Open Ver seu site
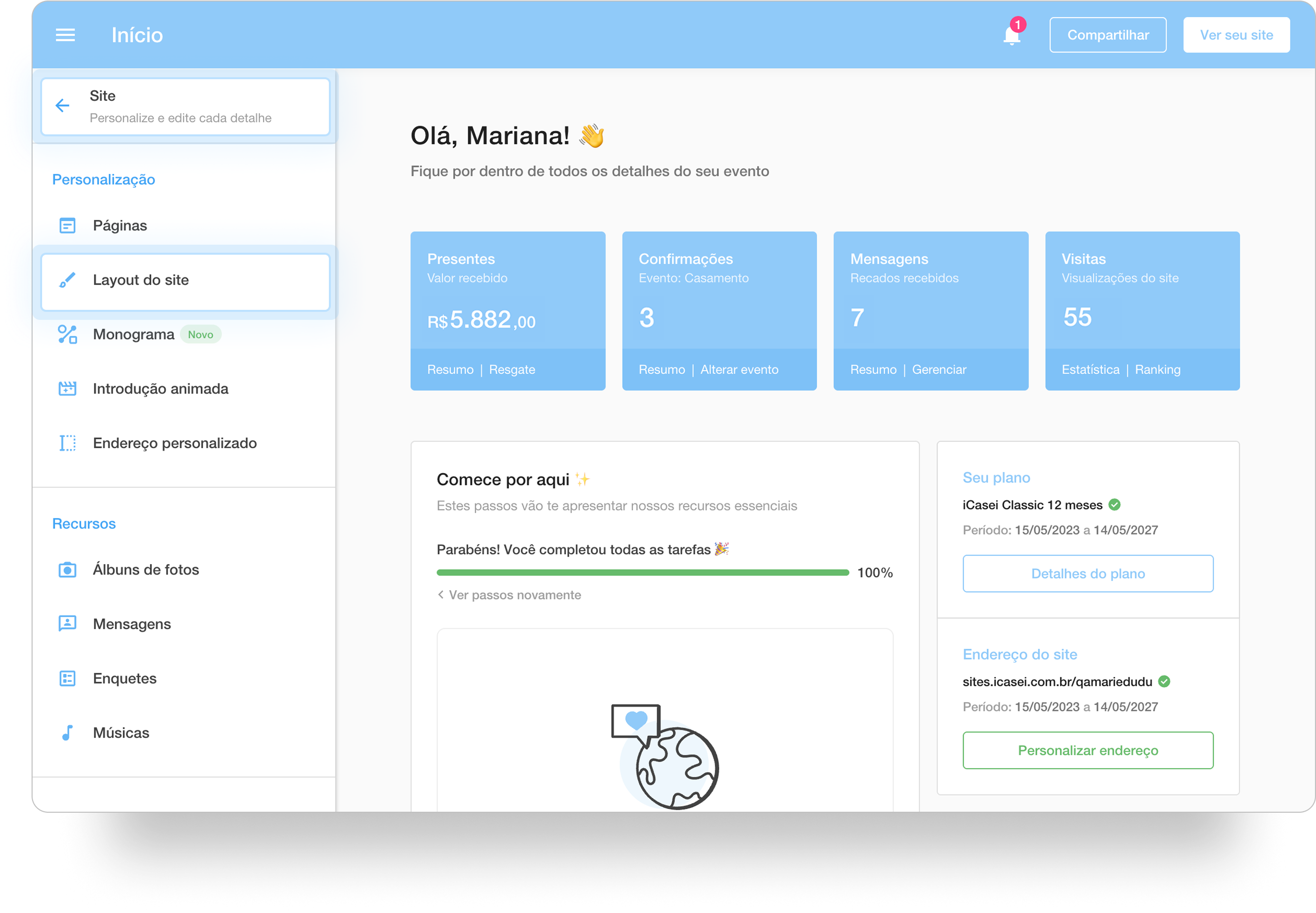 (x=1236, y=34)
